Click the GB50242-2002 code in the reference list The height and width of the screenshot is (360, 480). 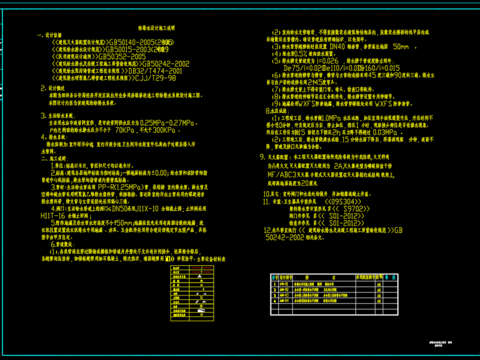(x=166, y=64)
